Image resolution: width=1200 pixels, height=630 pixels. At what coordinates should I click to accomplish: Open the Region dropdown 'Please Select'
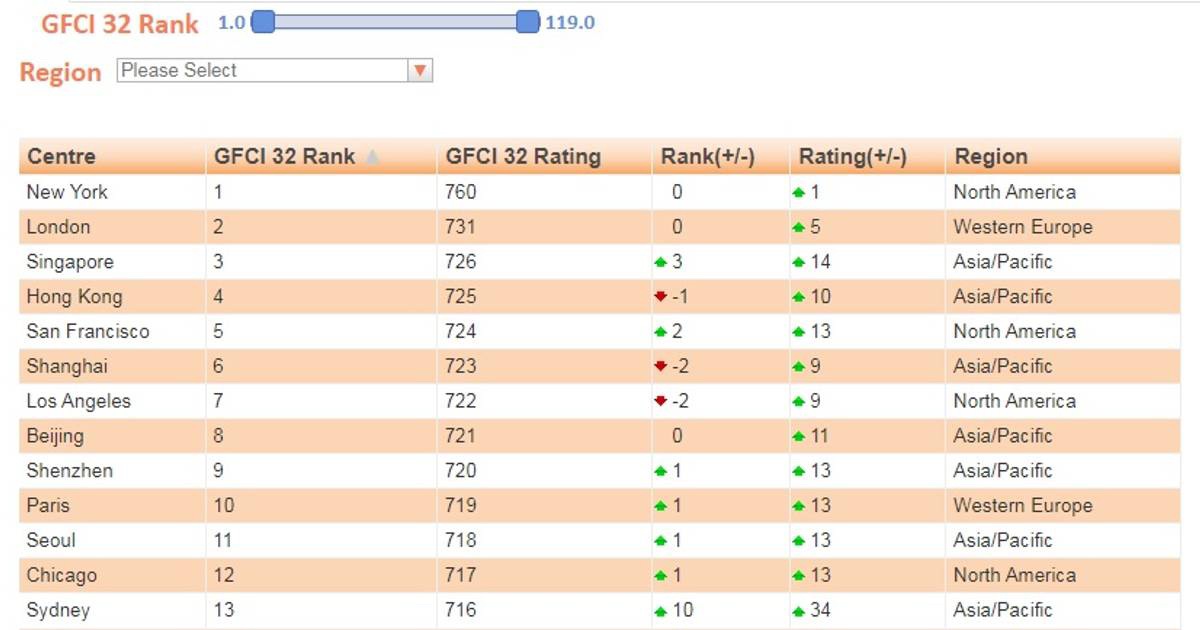[x=275, y=70]
